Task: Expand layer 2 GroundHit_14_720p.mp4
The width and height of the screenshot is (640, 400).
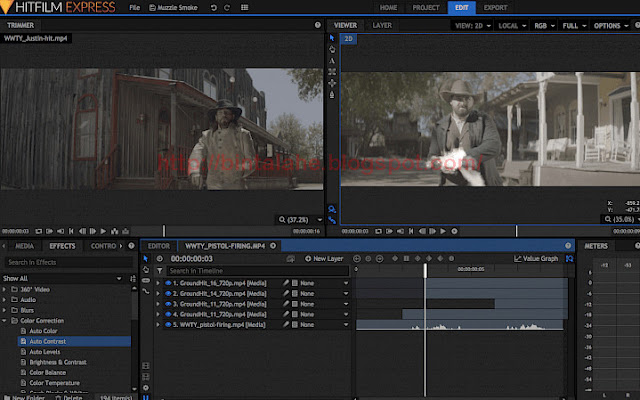Action: pyautogui.click(x=158, y=293)
